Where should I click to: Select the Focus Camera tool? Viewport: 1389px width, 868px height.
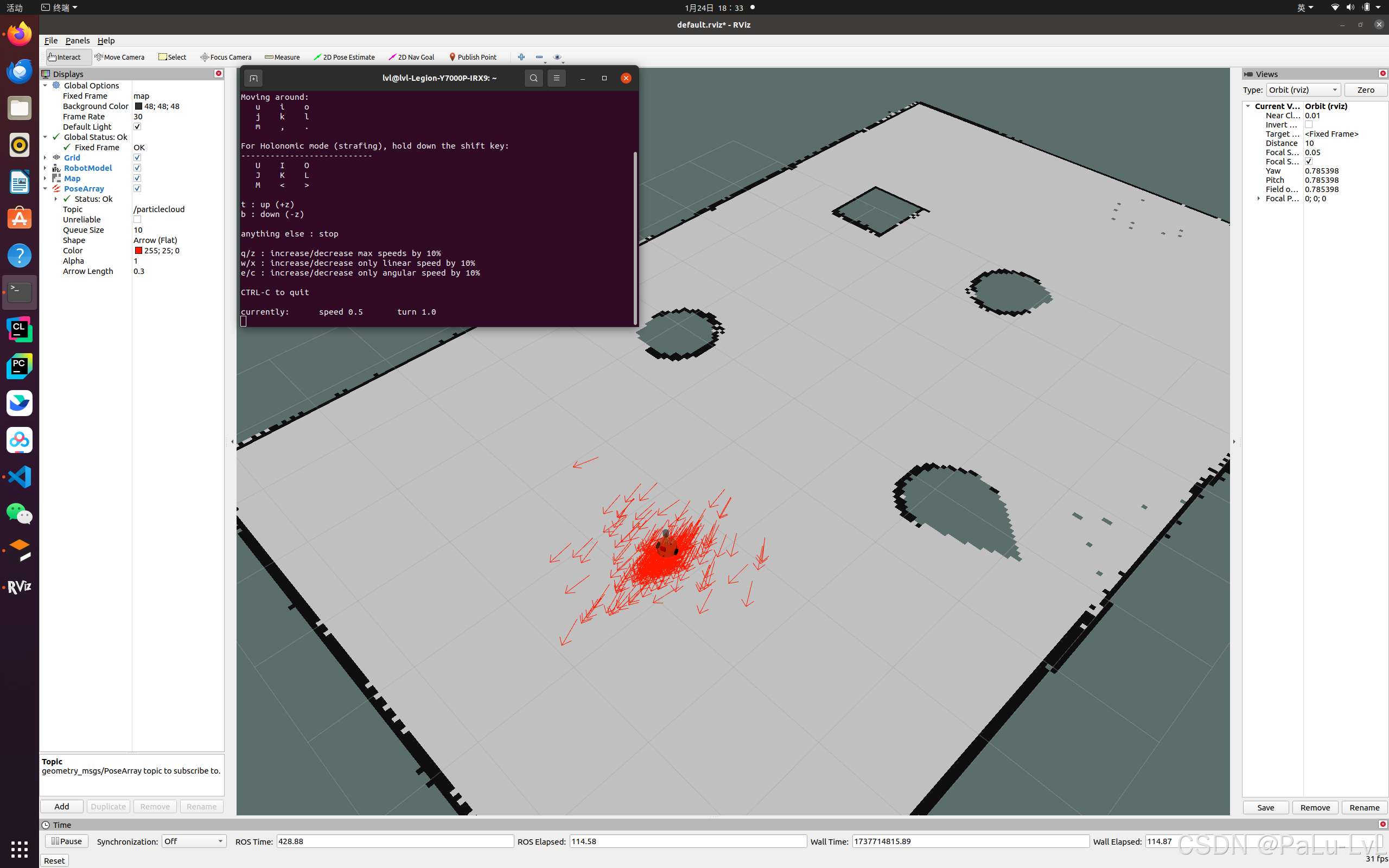coord(226,57)
